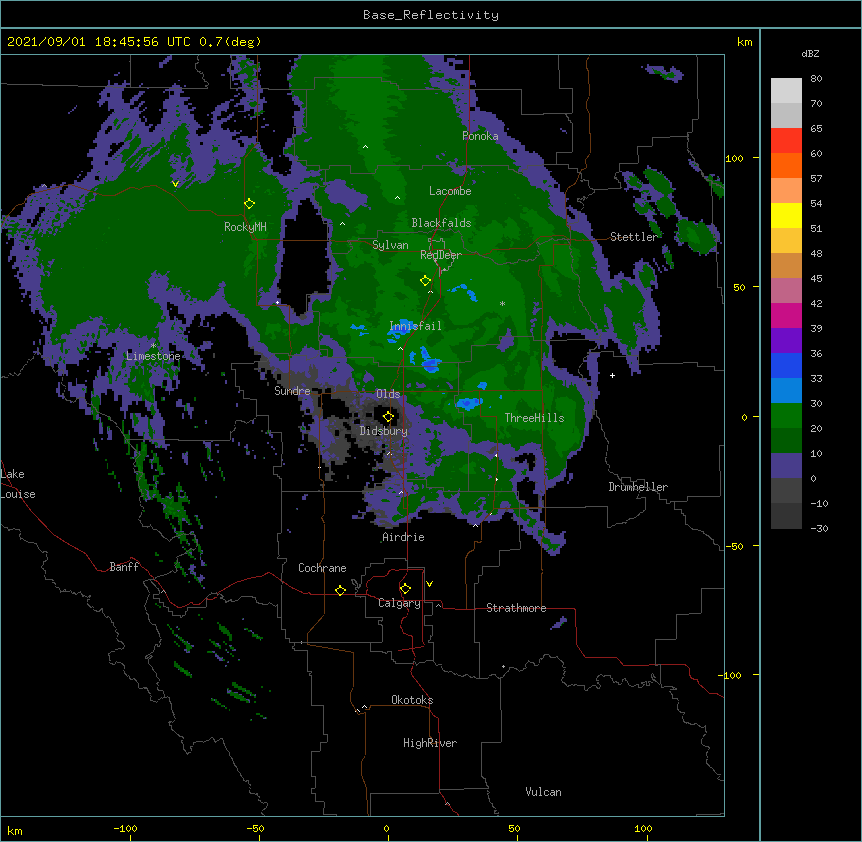Pick the magenta 39-42 dBZ legend swatch

tap(786, 315)
